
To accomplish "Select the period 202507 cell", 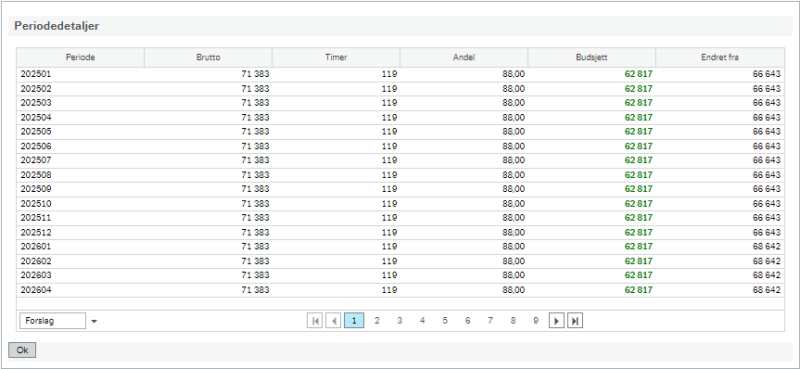I will [81, 161].
